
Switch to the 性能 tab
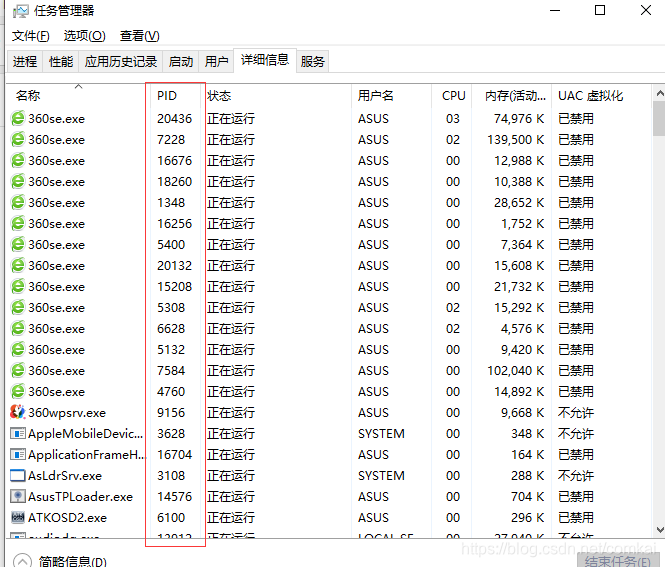[x=61, y=62]
